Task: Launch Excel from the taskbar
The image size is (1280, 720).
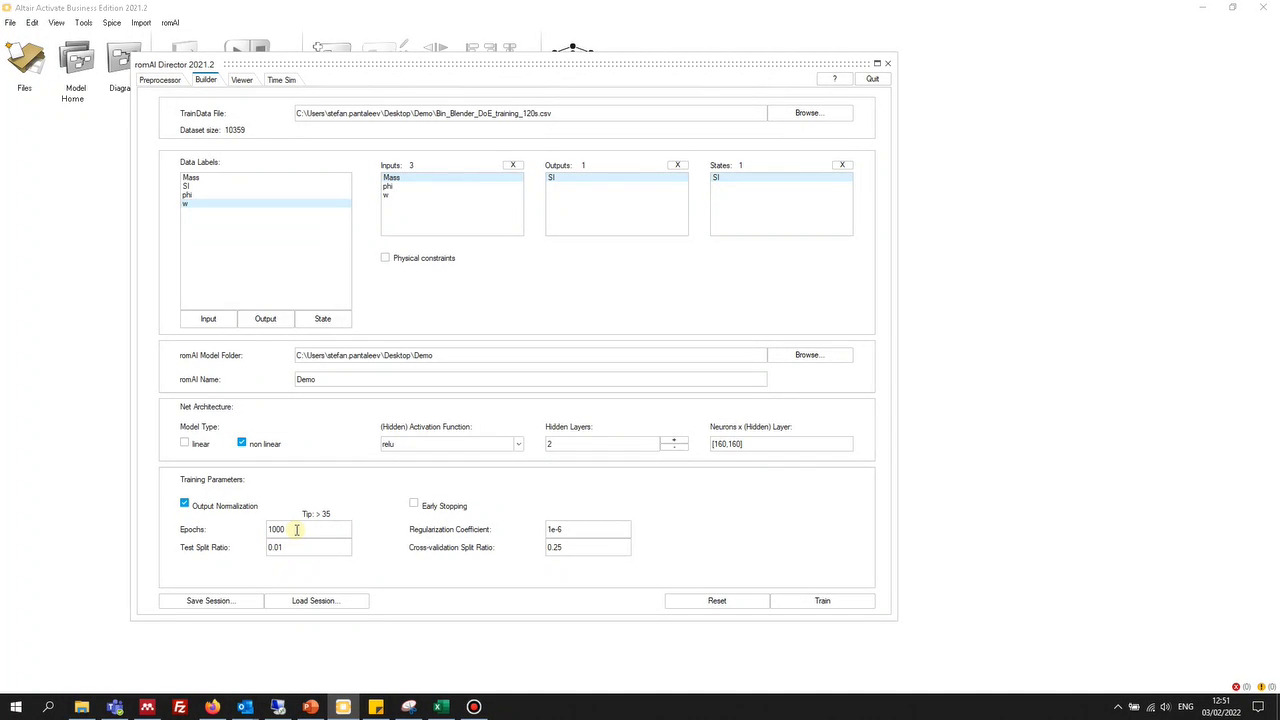Action: point(441,707)
